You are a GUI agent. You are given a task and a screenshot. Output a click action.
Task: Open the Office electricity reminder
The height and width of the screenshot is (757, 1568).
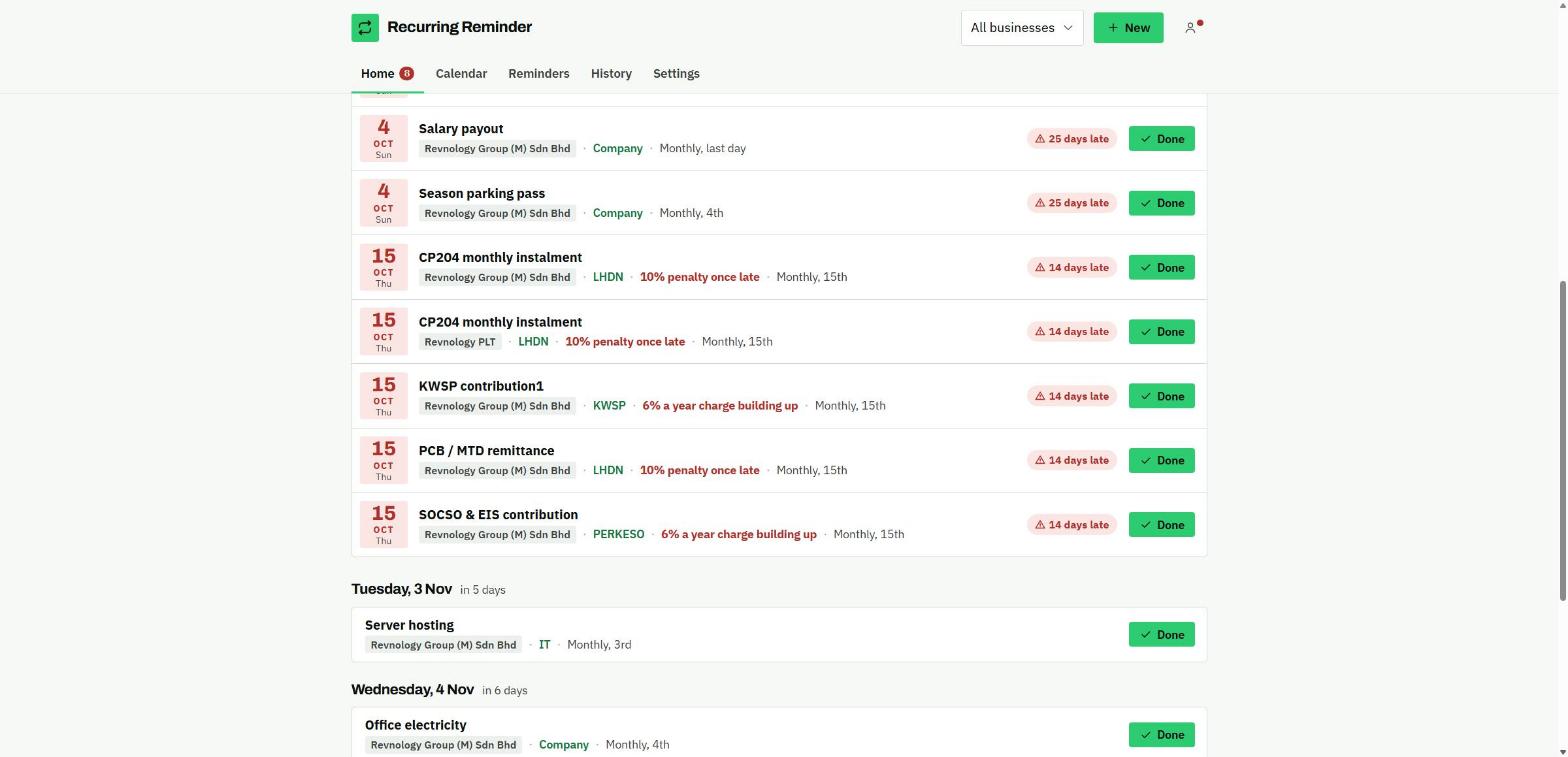click(x=416, y=725)
